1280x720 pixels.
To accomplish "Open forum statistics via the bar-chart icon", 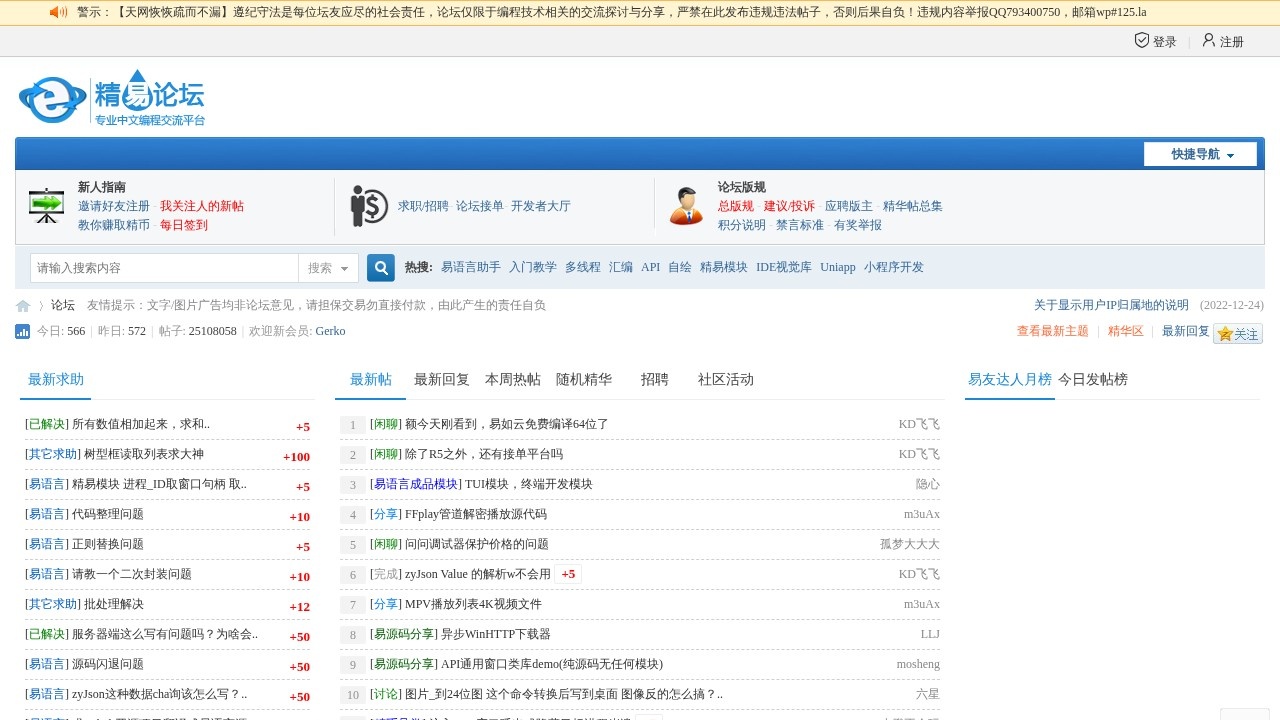I will point(22,331).
